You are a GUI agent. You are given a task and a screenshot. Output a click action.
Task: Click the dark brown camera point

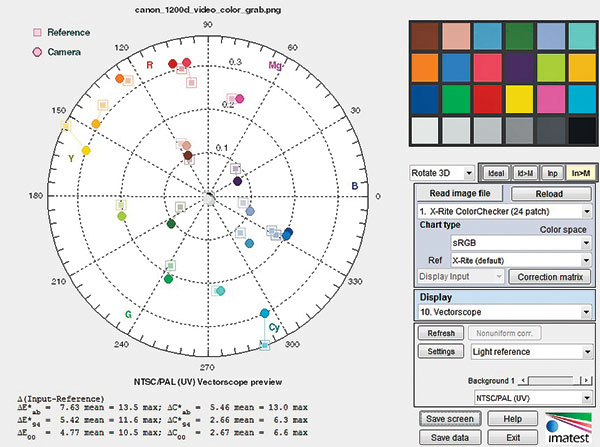click(x=188, y=155)
